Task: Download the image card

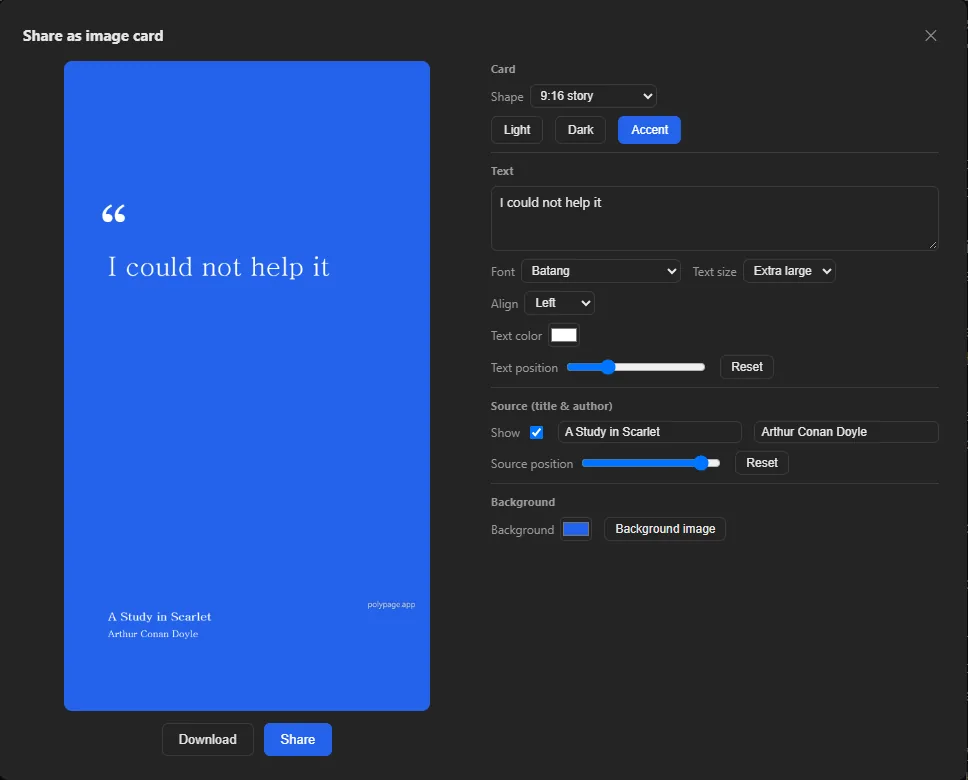Action: [x=207, y=739]
